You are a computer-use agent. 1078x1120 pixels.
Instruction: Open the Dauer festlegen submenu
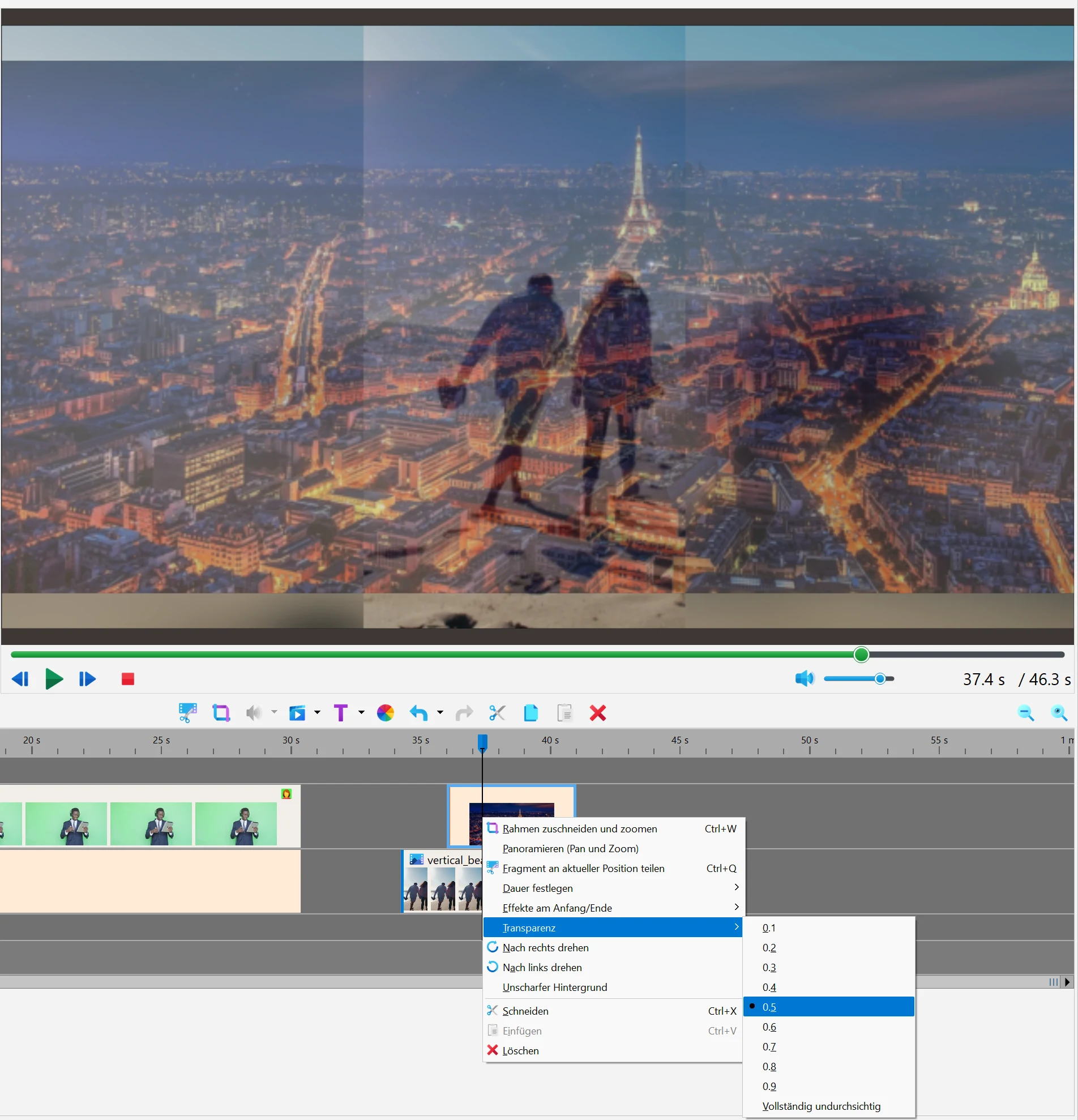(613, 888)
